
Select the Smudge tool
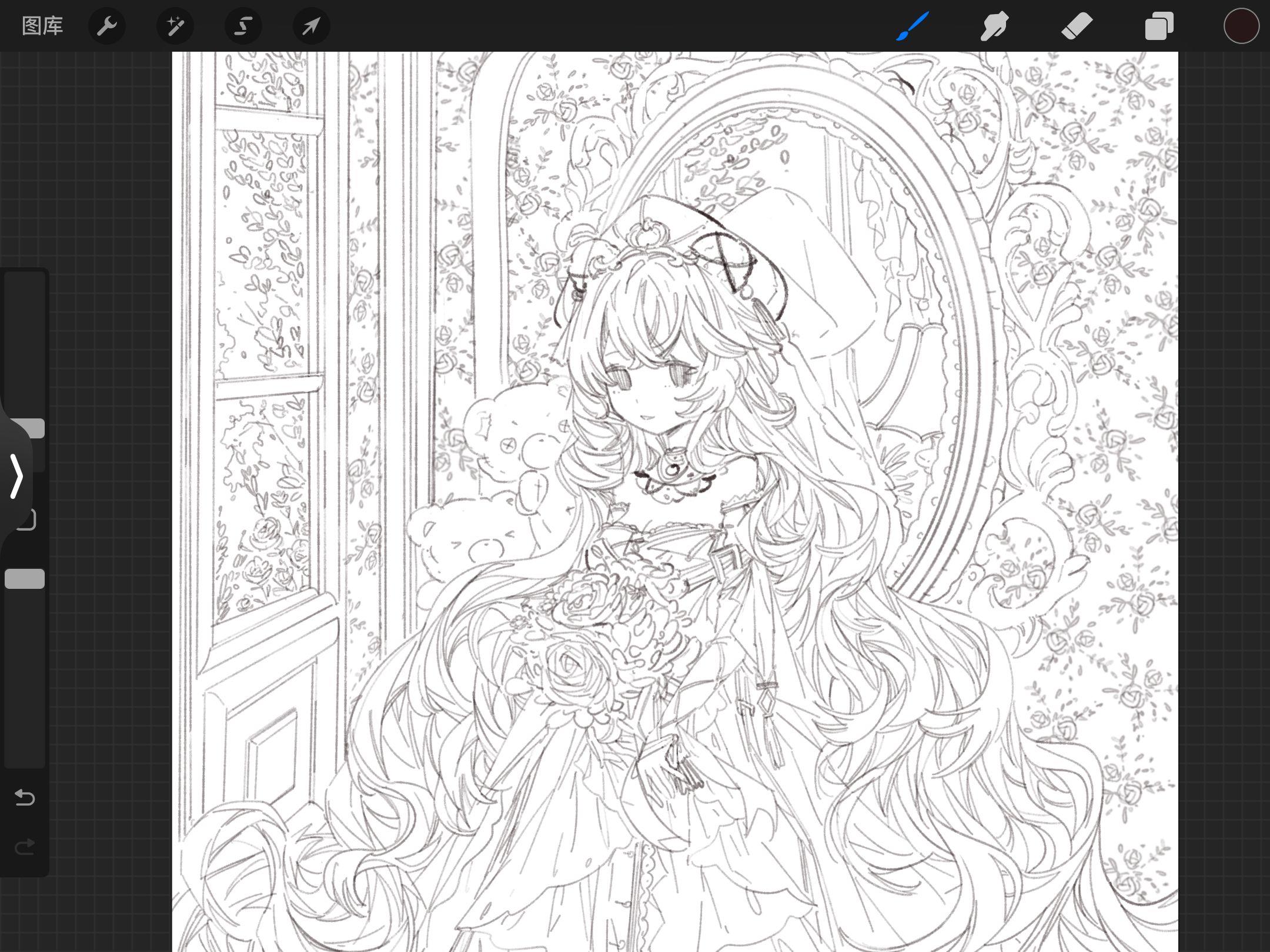tap(994, 26)
